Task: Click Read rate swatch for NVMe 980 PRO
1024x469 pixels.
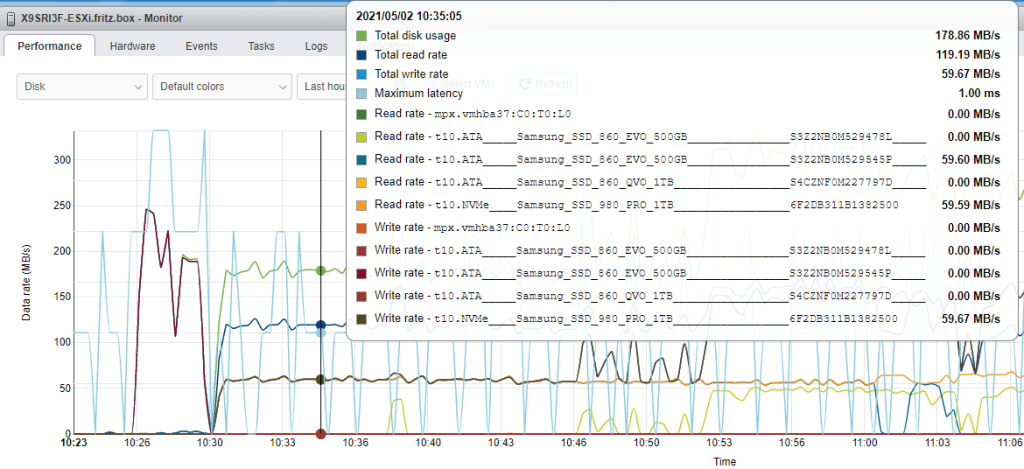Action: point(361,205)
